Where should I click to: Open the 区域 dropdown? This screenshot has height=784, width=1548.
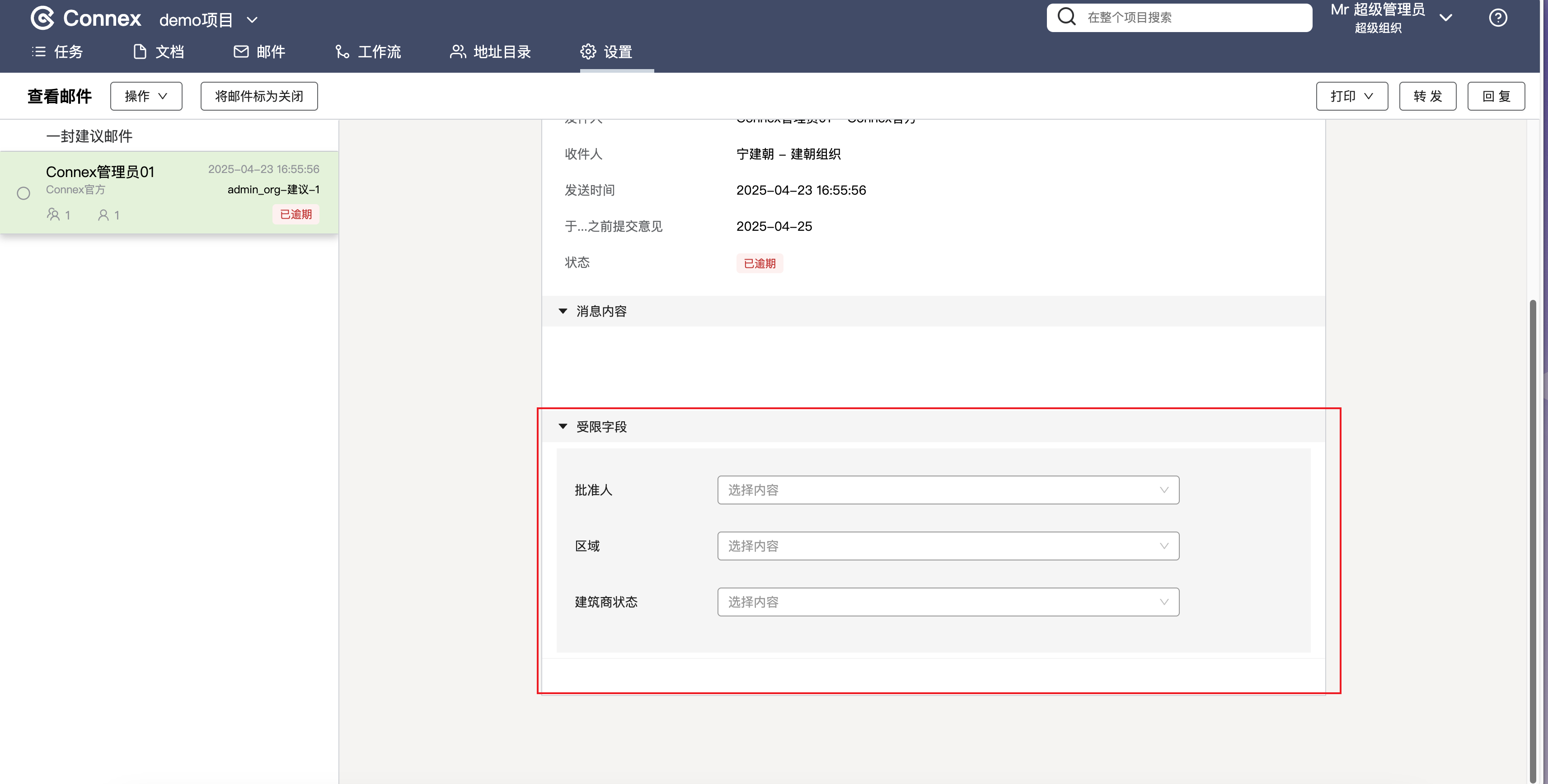click(x=948, y=546)
